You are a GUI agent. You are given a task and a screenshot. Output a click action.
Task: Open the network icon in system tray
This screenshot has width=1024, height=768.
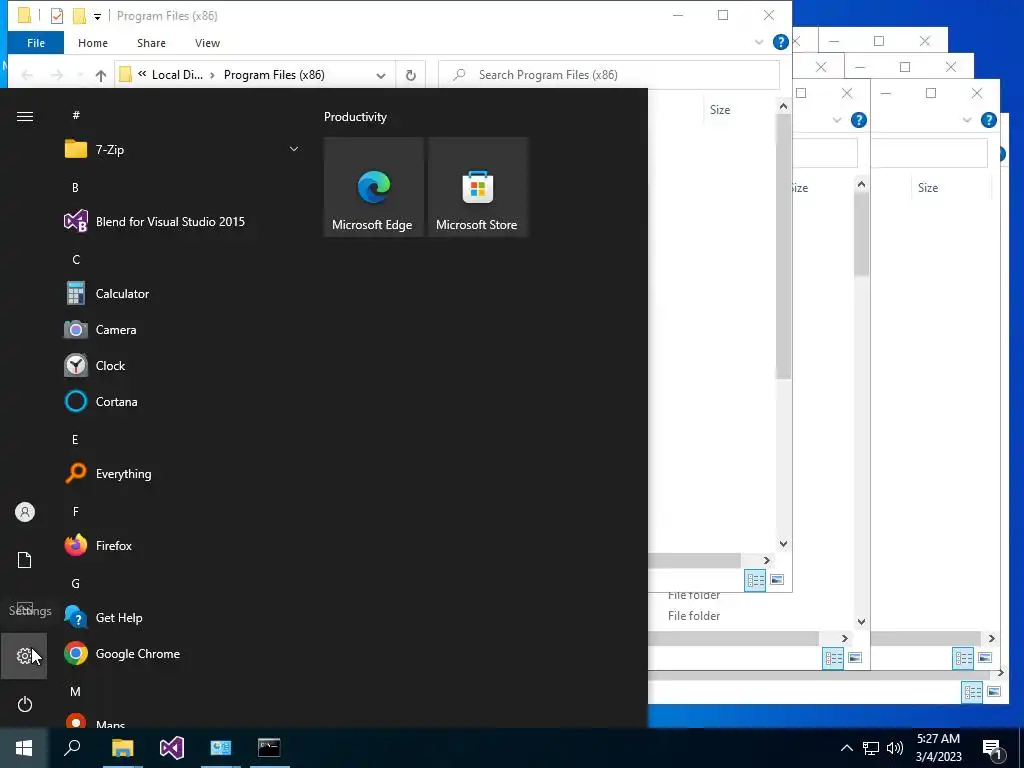[871, 748]
